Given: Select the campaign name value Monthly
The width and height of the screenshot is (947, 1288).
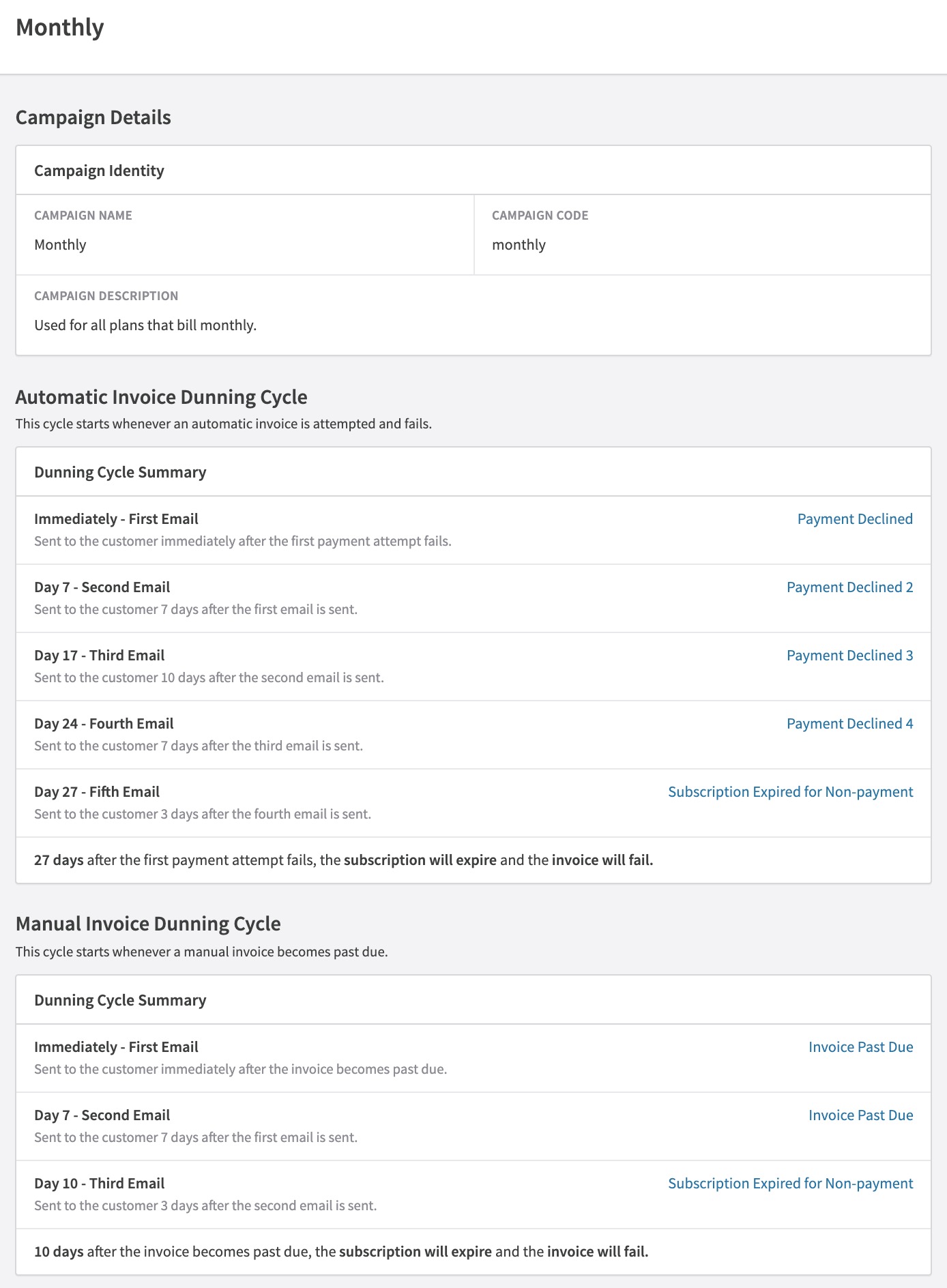Looking at the screenshot, I should 60,245.
